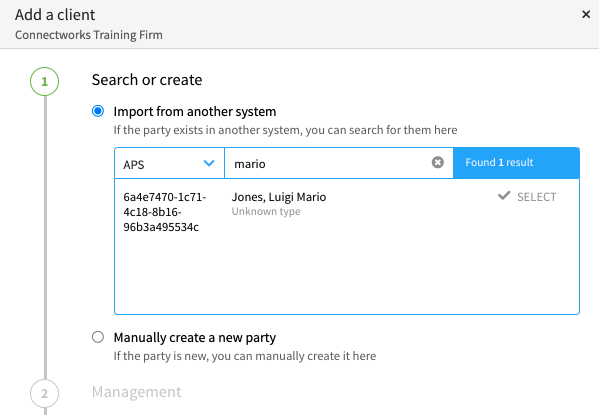
Task: Close the Add a client dialog
Action: (586, 15)
